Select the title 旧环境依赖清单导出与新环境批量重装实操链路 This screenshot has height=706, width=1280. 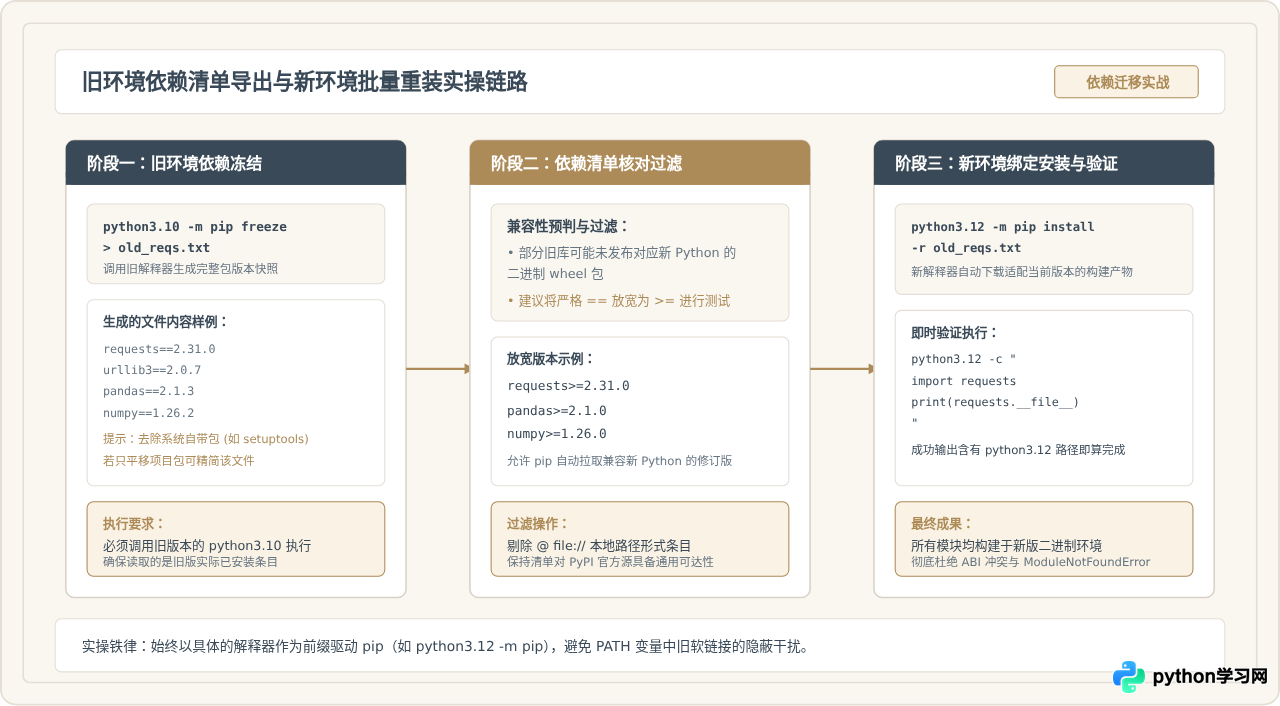(x=305, y=82)
